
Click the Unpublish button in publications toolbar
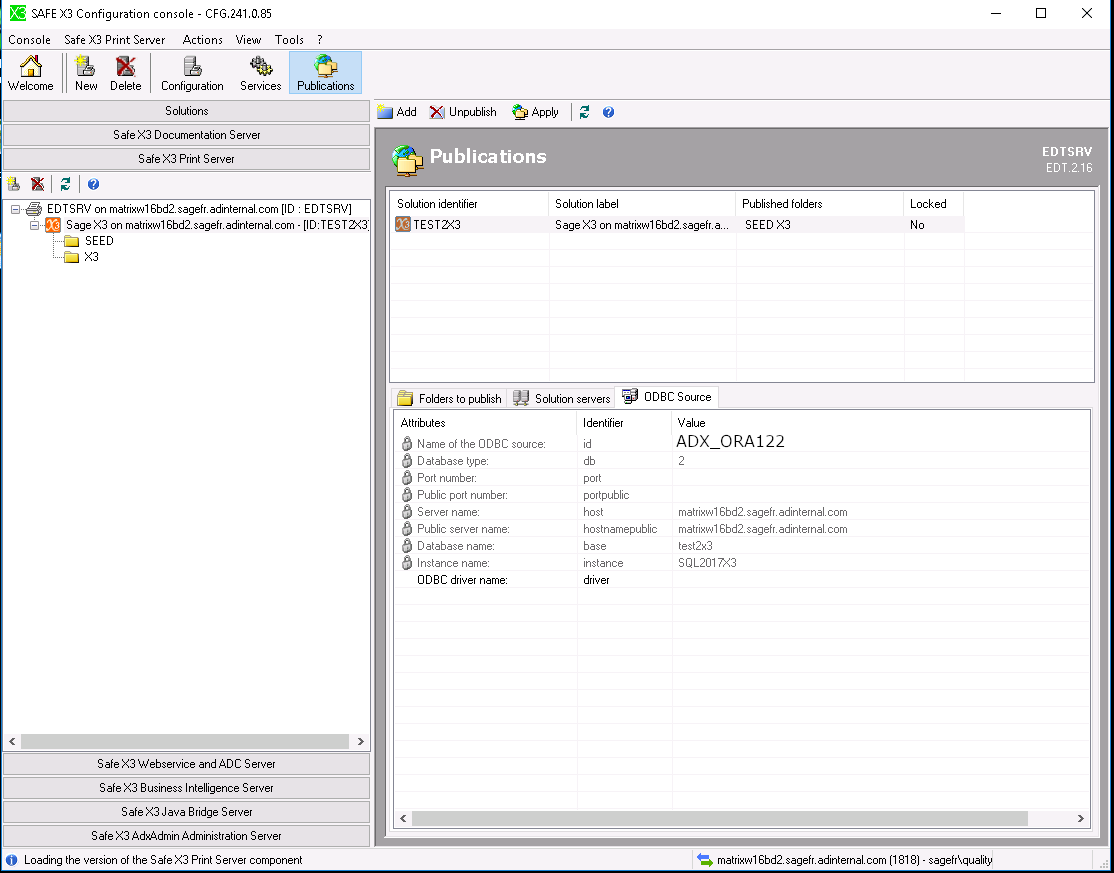(x=463, y=112)
